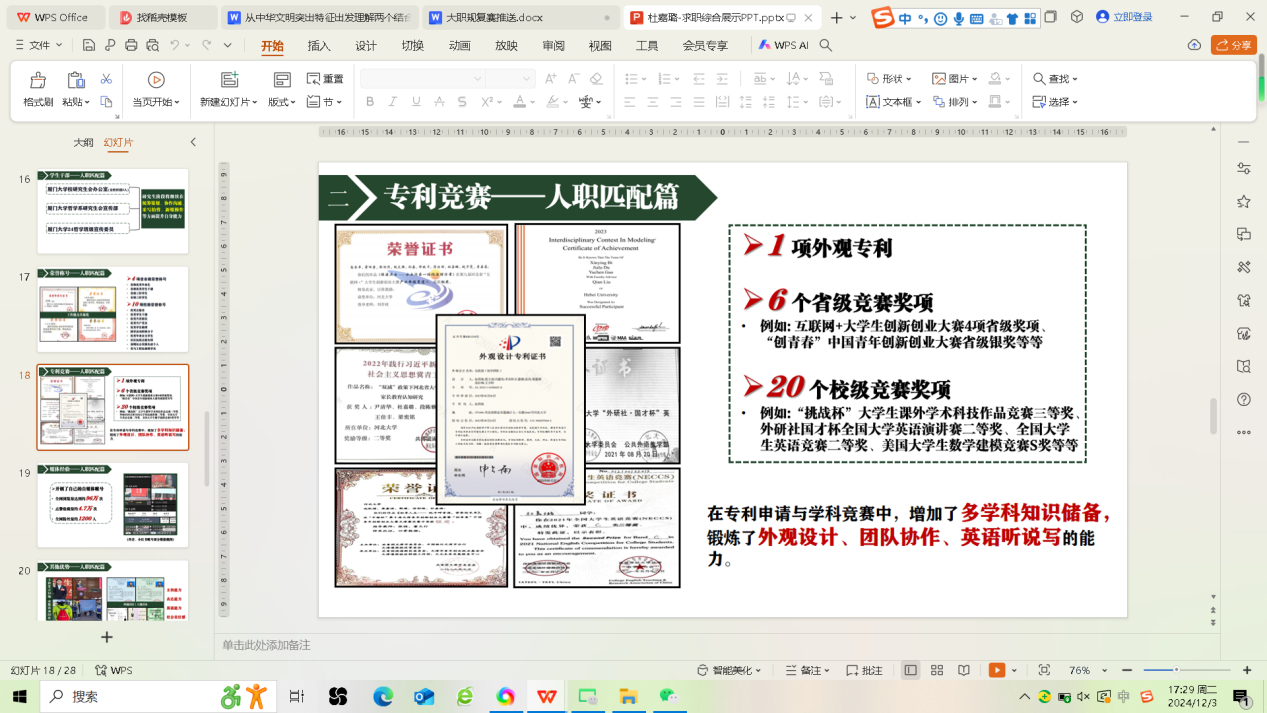Switch to reading view book icon

coord(964,670)
